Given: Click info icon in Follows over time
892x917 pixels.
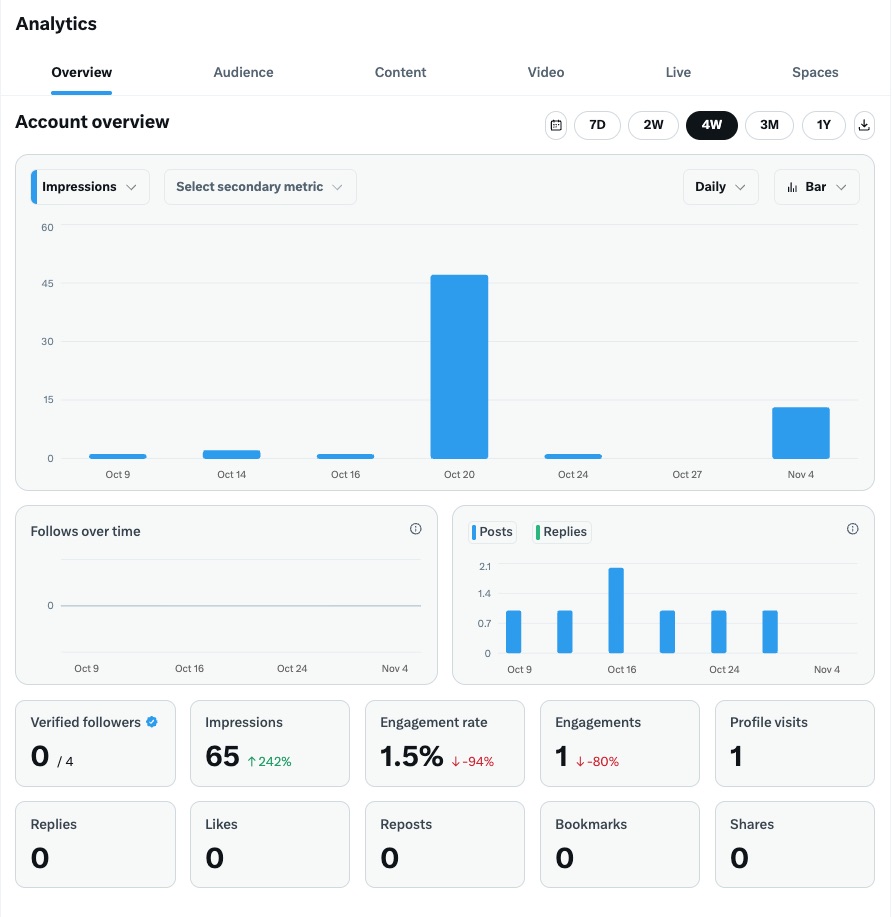Looking at the screenshot, I should tap(416, 529).
